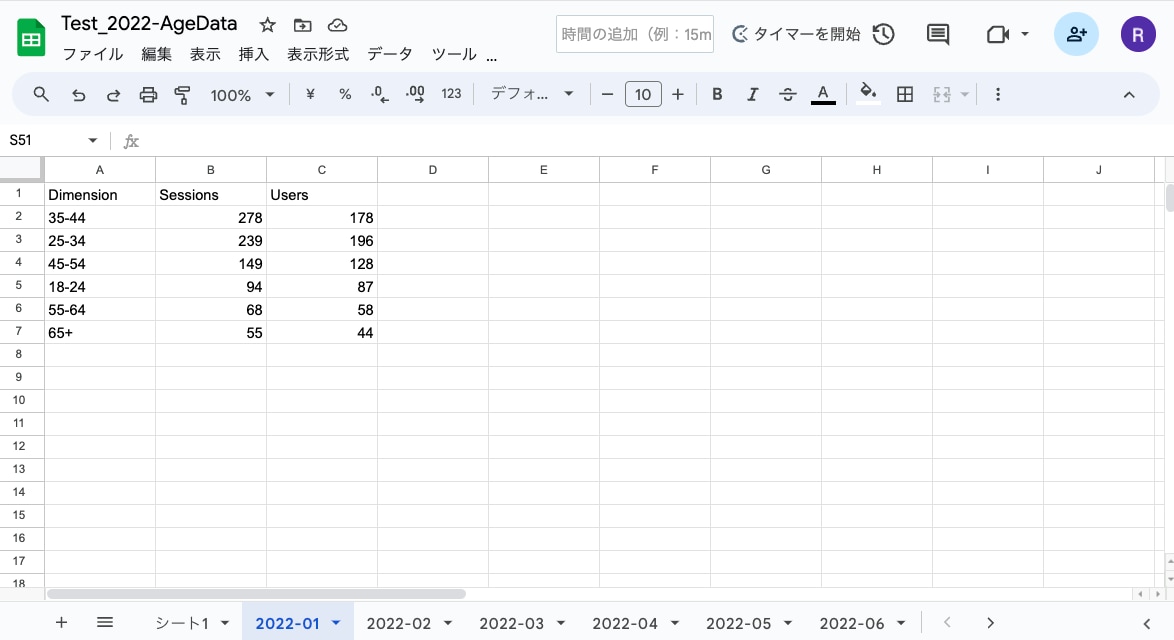The image size is (1174, 640).
Task: Toggle strikethrough formatting
Action: pyautogui.click(x=788, y=94)
